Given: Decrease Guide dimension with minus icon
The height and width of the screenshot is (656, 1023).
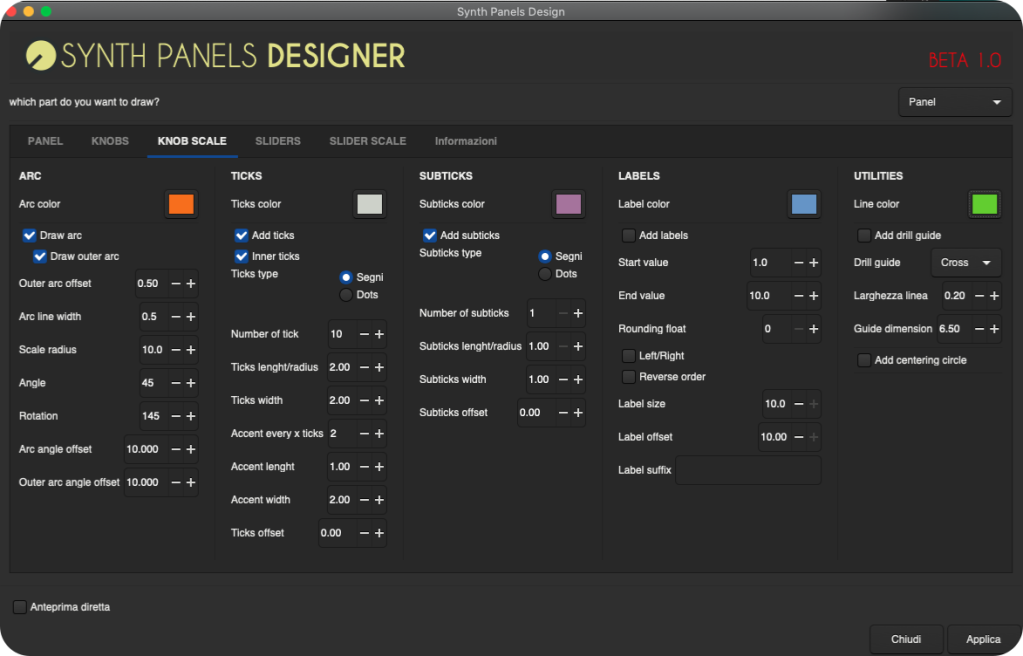Looking at the screenshot, I should click(x=978, y=329).
